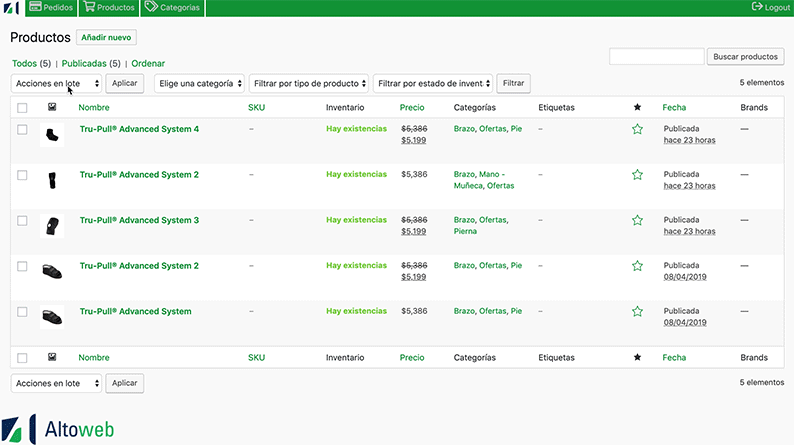Click the image column icon in table header
The width and height of the screenshot is (794, 445).
coord(52,107)
